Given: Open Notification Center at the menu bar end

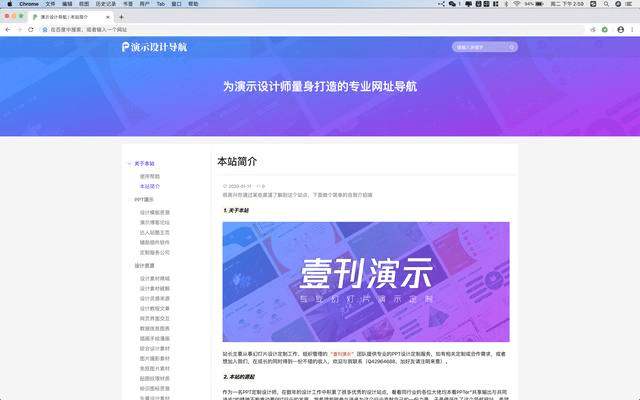Looking at the screenshot, I should point(629,4).
